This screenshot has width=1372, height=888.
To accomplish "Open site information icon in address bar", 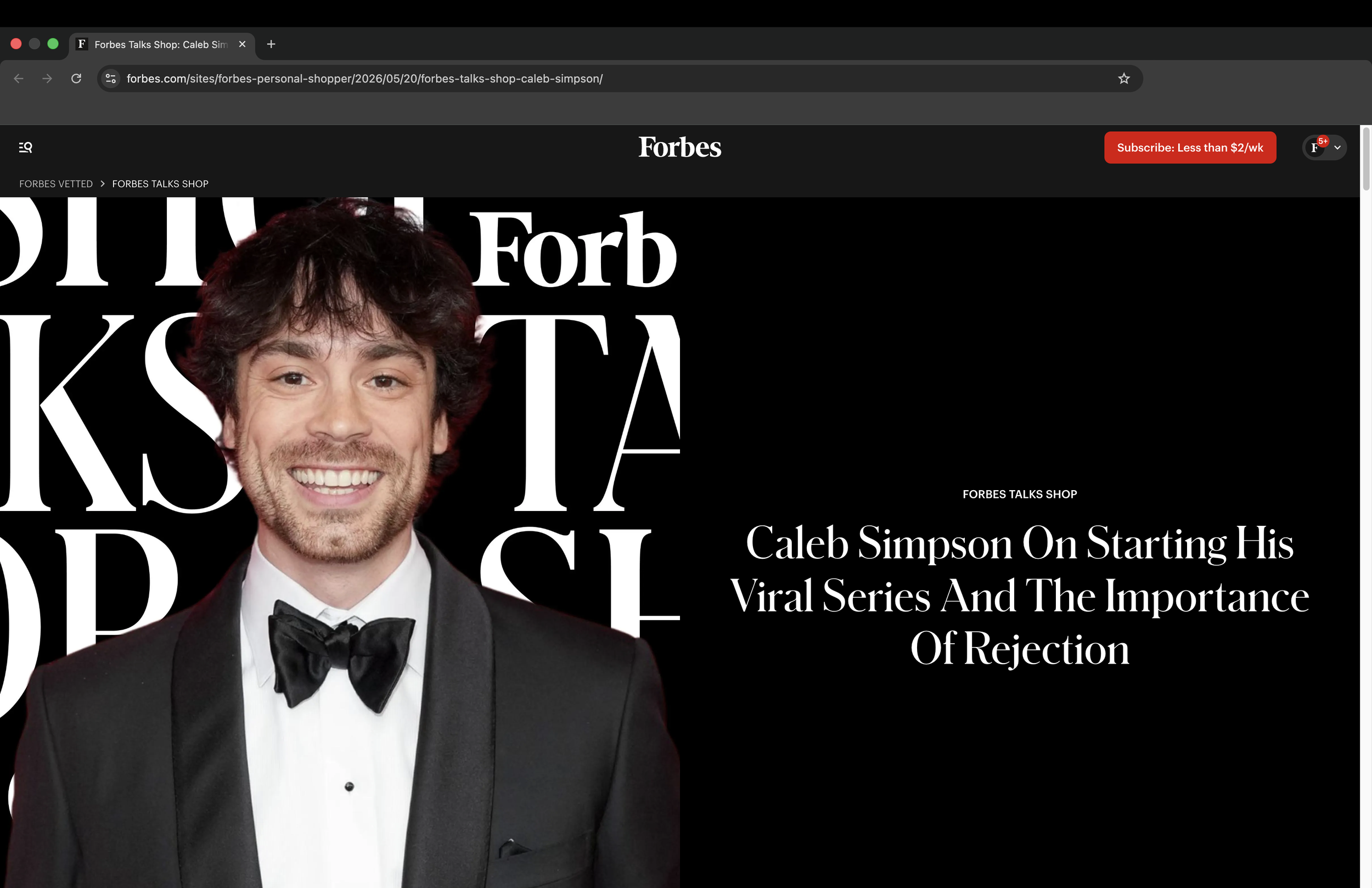I will 111,78.
